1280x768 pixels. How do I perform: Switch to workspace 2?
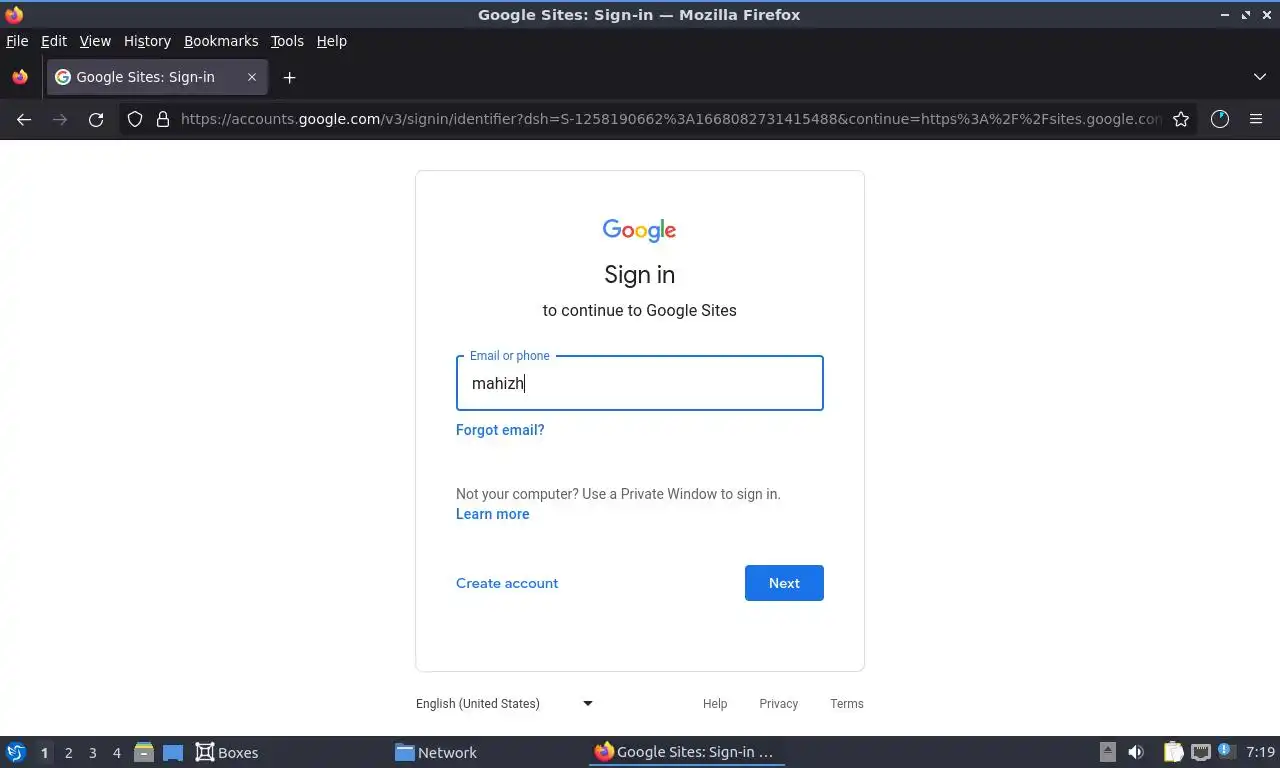(x=68, y=753)
